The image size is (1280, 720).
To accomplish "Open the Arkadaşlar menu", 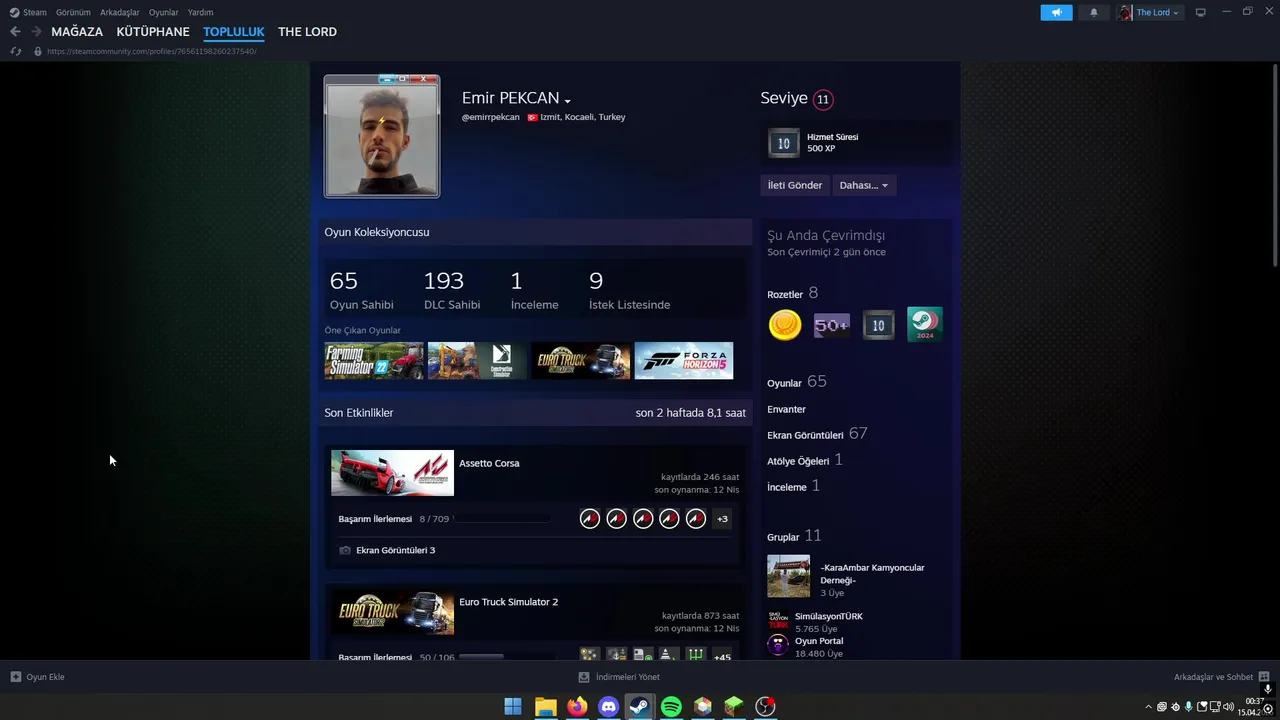I will (120, 12).
